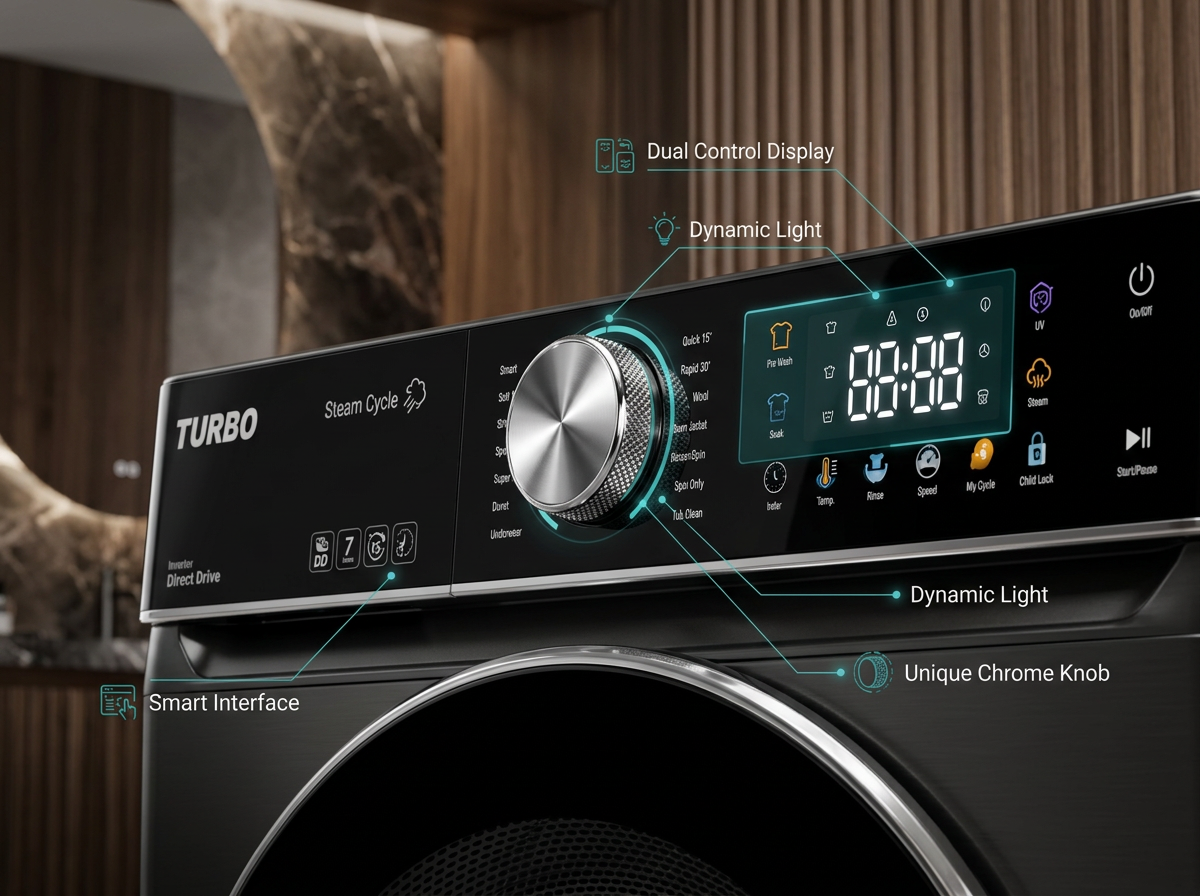Tap the drum indicator in display
Screen dimensions: 1200x896
[x=983, y=396]
